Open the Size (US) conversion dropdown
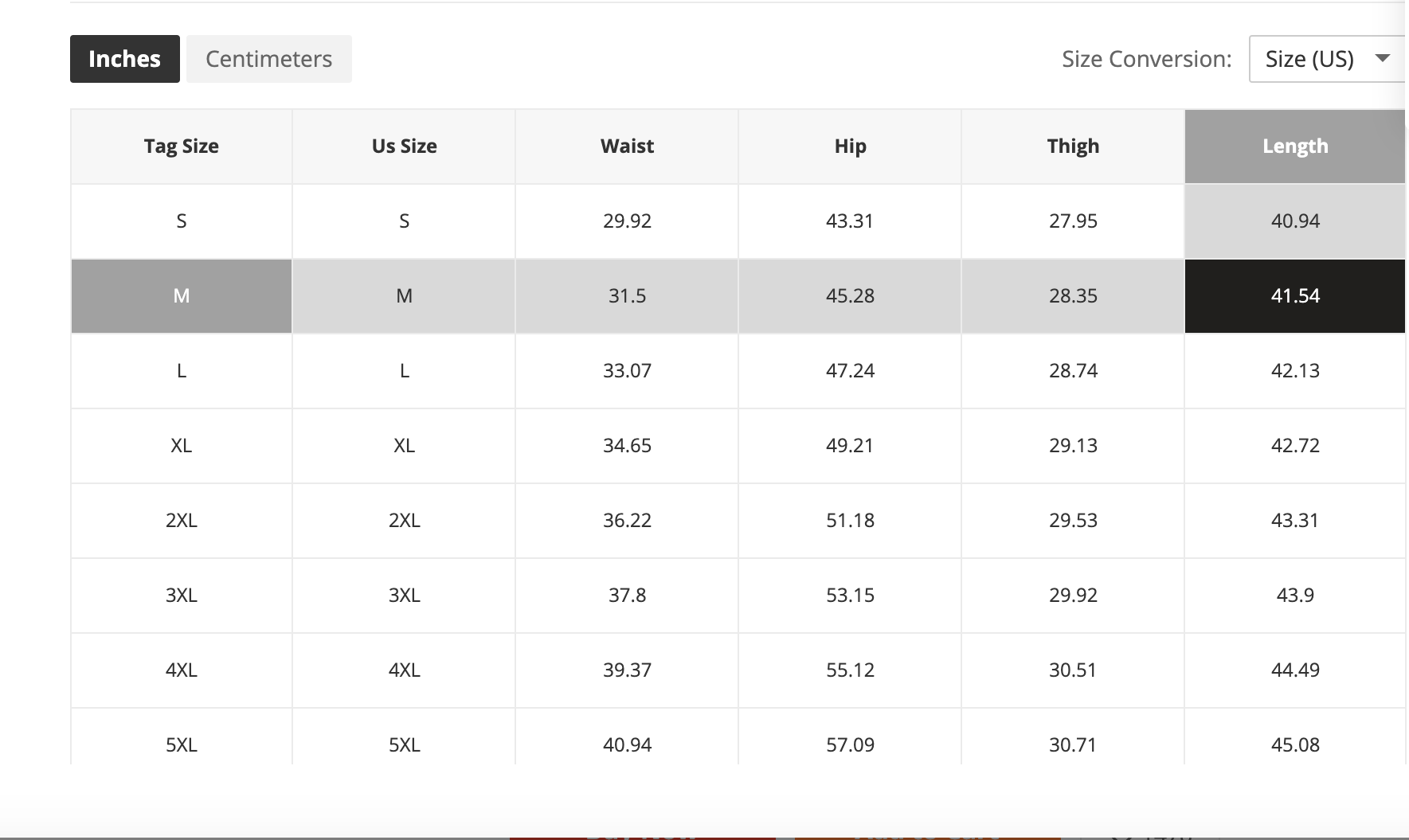The image size is (1409, 840). (x=1326, y=59)
